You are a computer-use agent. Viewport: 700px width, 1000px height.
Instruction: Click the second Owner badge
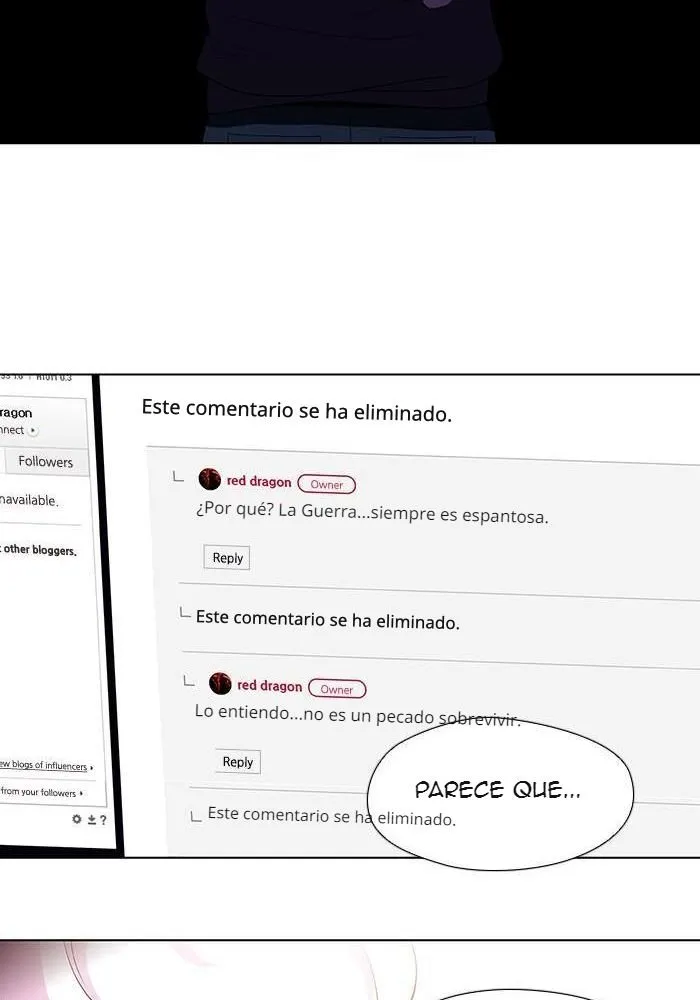click(x=337, y=689)
